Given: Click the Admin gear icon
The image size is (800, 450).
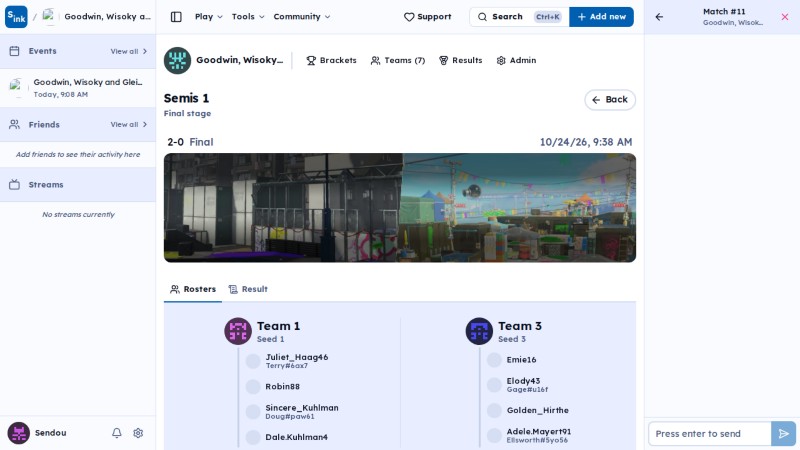Looking at the screenshot, I should pos(501,60).
